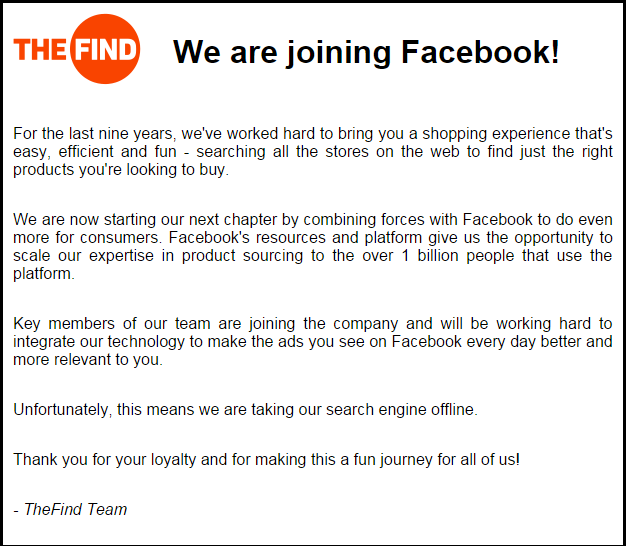Click 'Facebook's resources and platform' text

pyautogui.click(x=295, y=237)
